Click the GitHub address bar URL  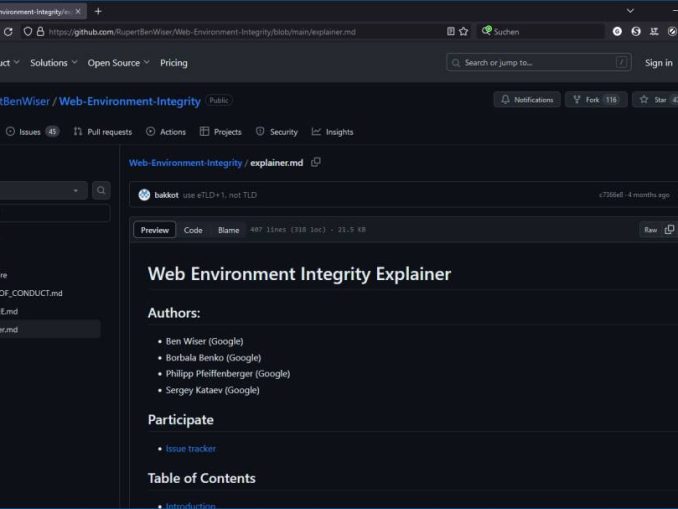coord(202,32)
